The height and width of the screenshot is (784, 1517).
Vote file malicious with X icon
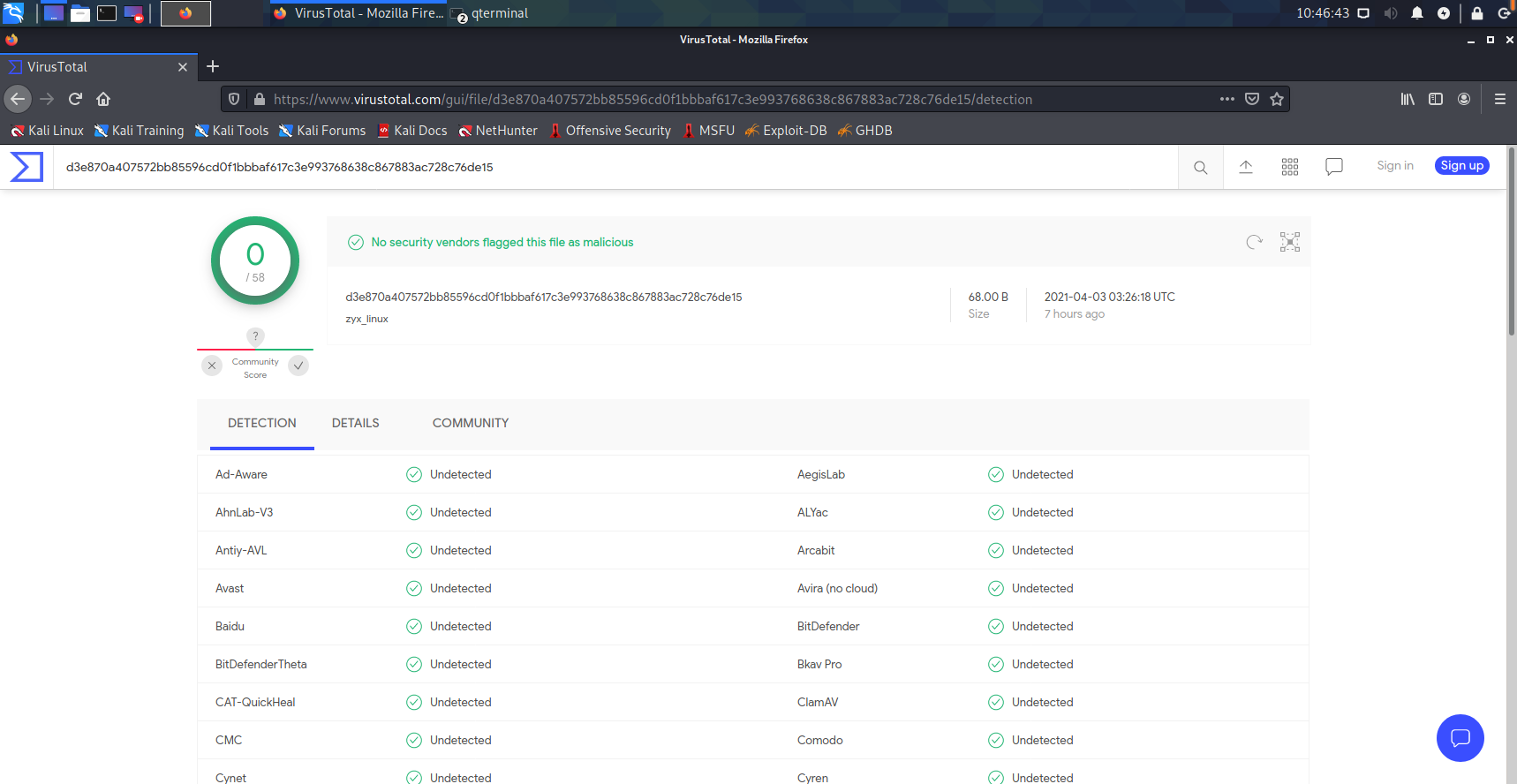click(212, 366)
